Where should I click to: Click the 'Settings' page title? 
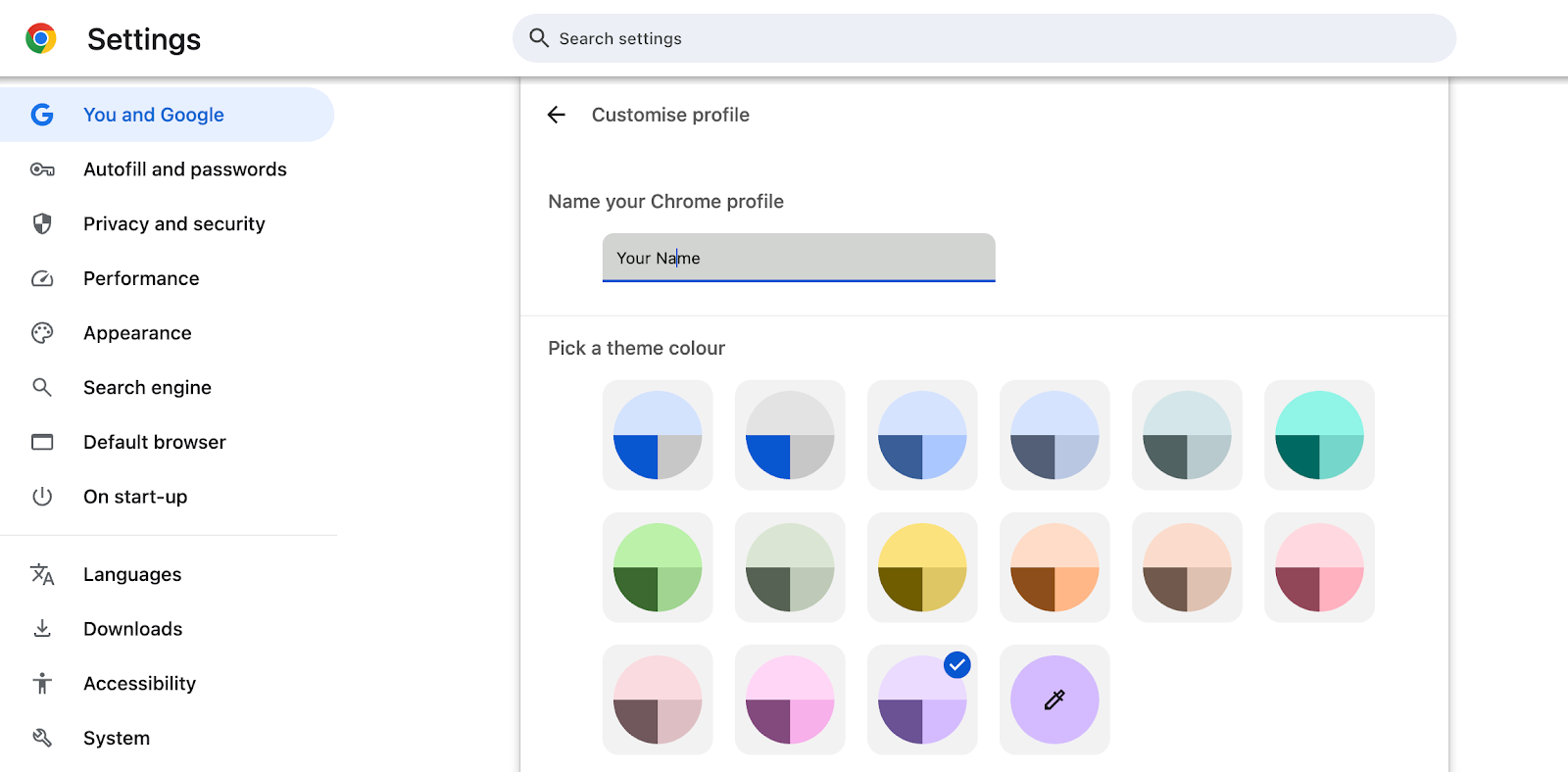pyautogui.click(x=144, y=39)
